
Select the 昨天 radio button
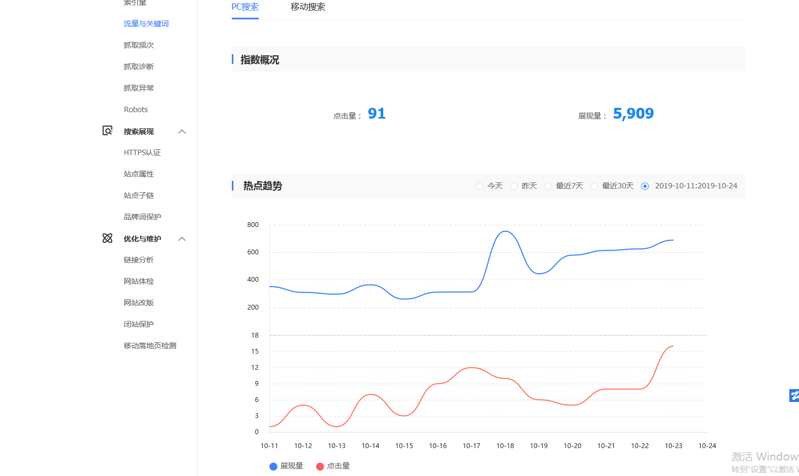tap(514, 186)
